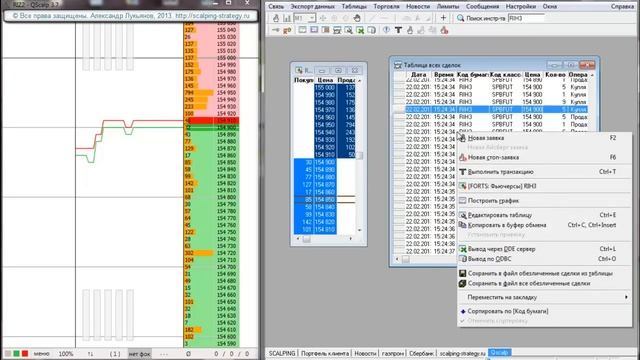Open the Экспорт данных menu
Viewport: 640px width, 360px height.
[313, 7]
